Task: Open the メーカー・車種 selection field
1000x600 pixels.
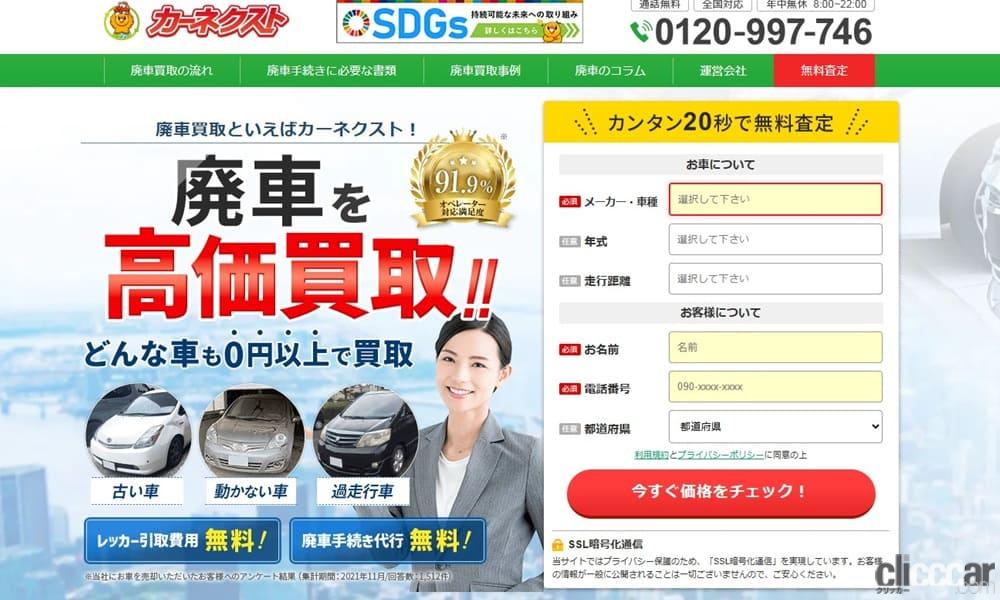Action: (776, 199)
